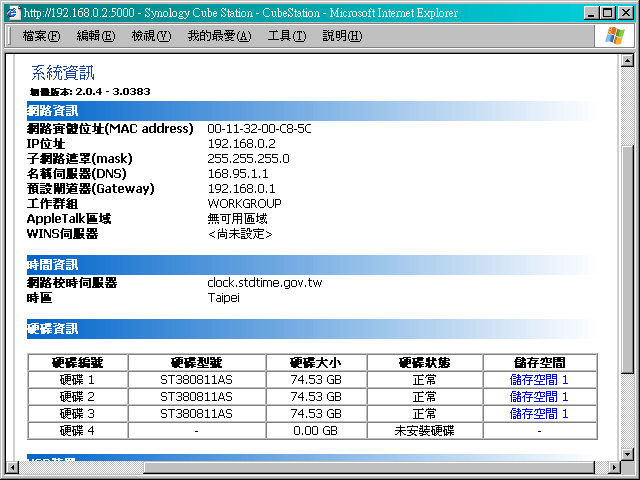Click the horizontal scrollbar right arrow
Screen dimensions: 640x480
[614, 467]
